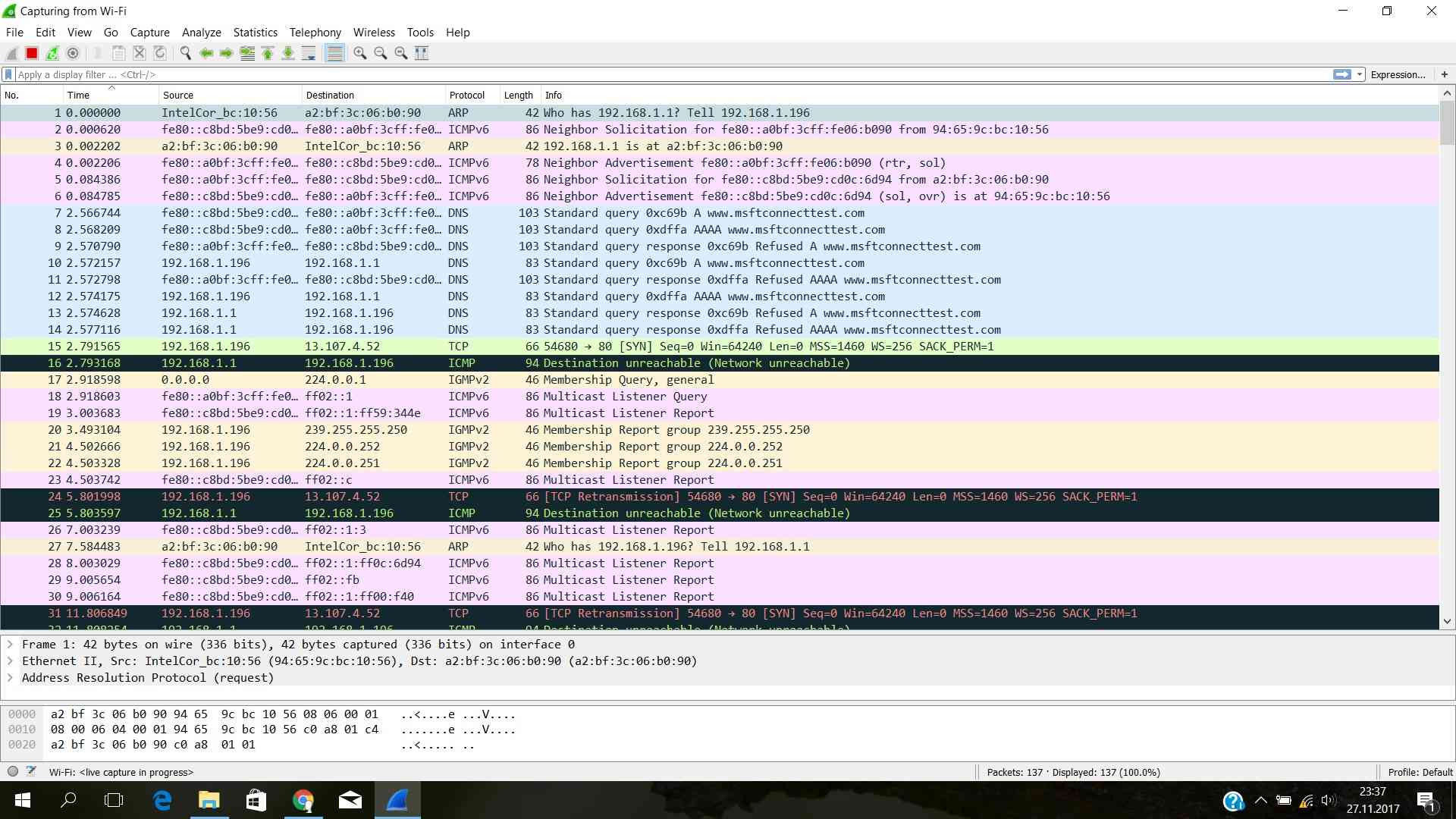Open the View menu
This screenshot has width=1456, height=819.
pos(79,33)
